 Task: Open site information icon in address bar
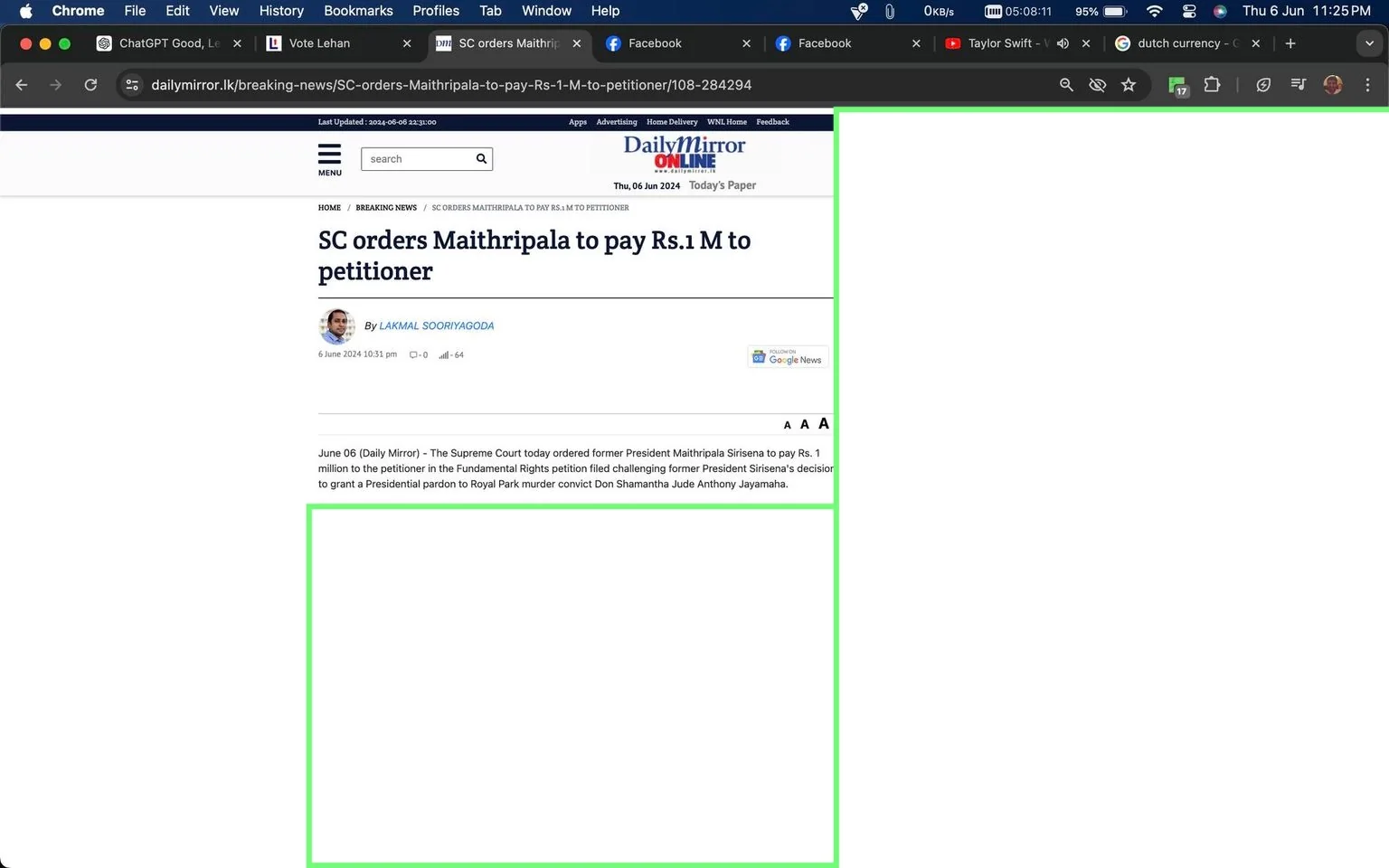132,85
